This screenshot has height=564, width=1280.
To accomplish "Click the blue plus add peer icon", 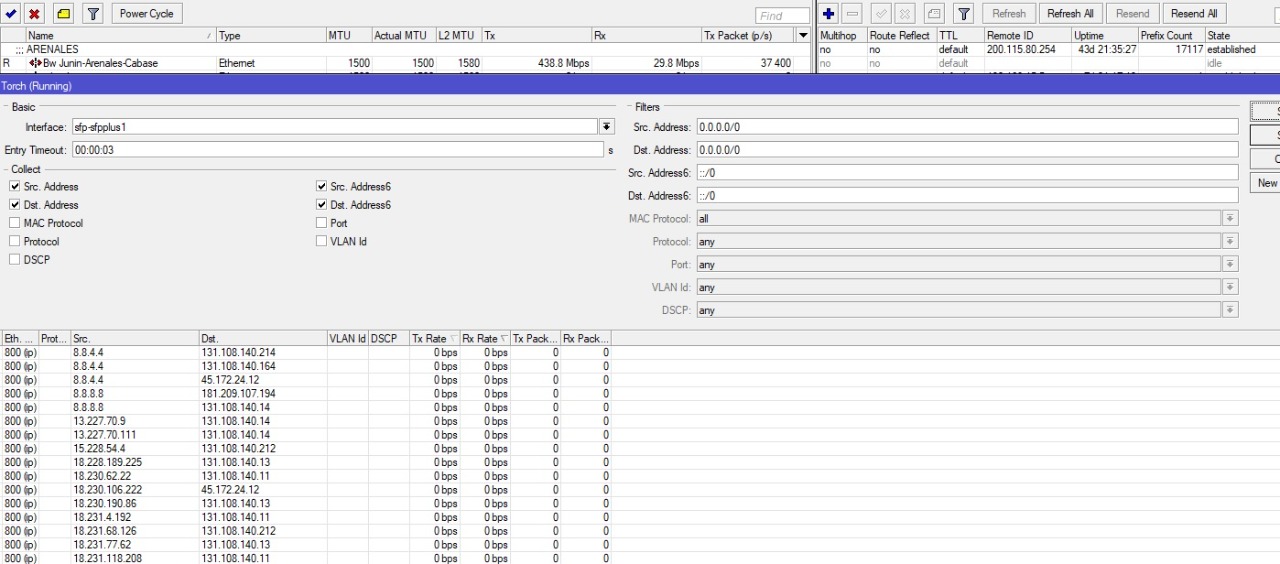I will 829,14.
